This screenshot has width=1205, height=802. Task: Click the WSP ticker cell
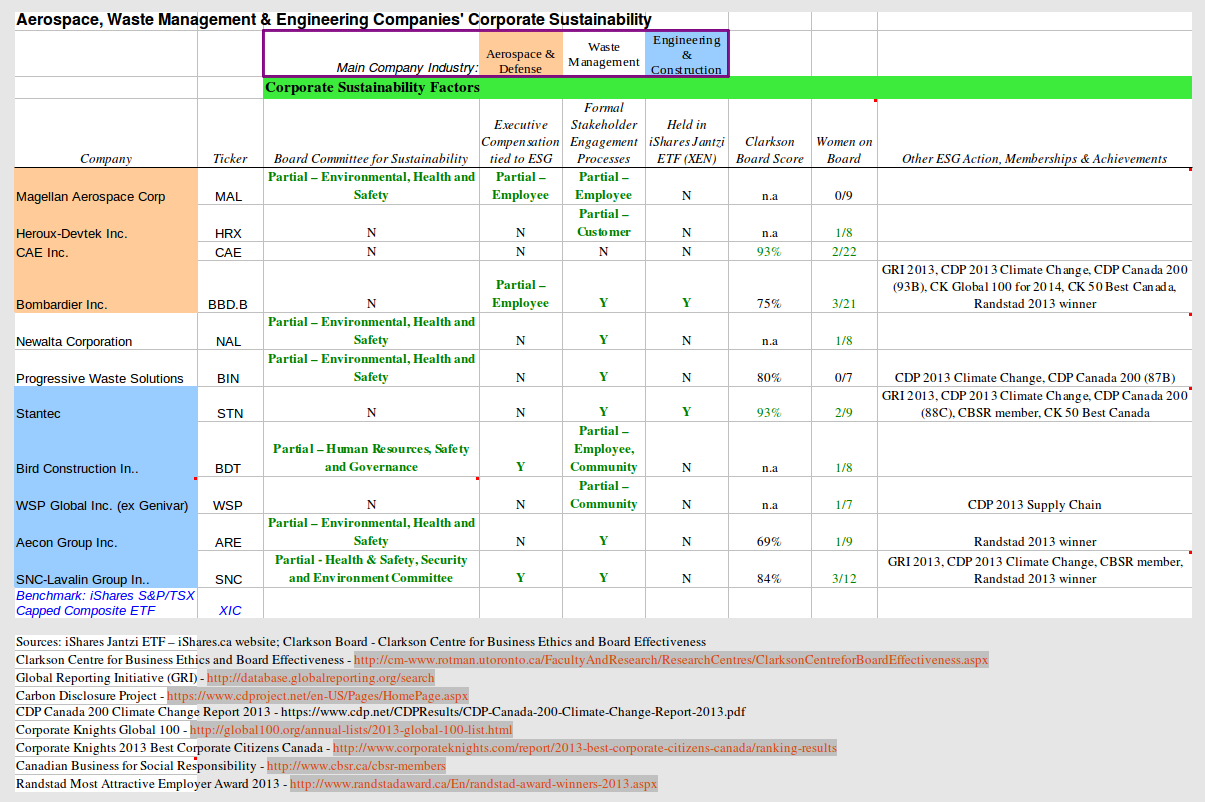pyautogui.click(x=230, y=495)
